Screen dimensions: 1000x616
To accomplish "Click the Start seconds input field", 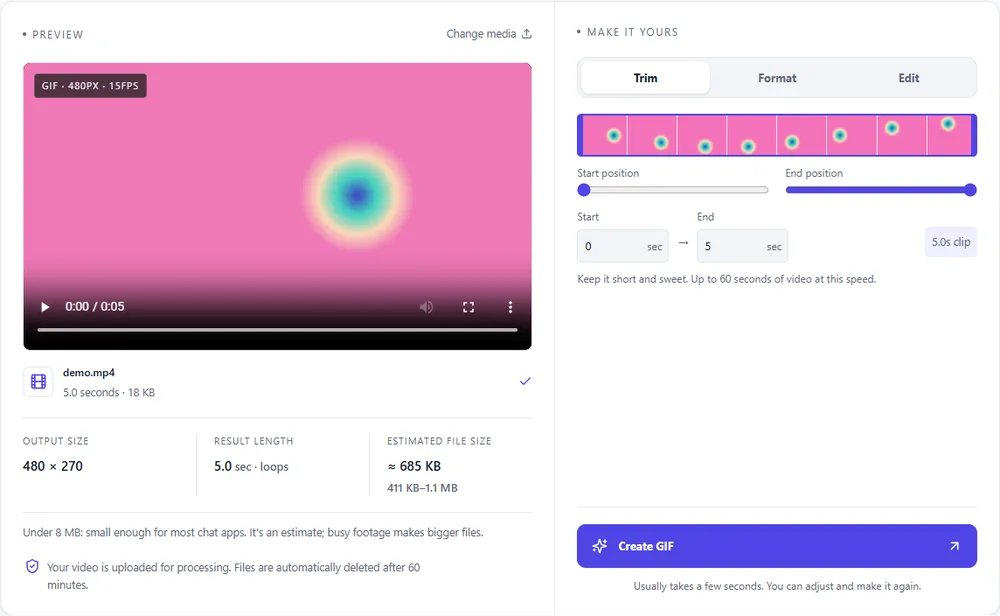I will [622, 246].
